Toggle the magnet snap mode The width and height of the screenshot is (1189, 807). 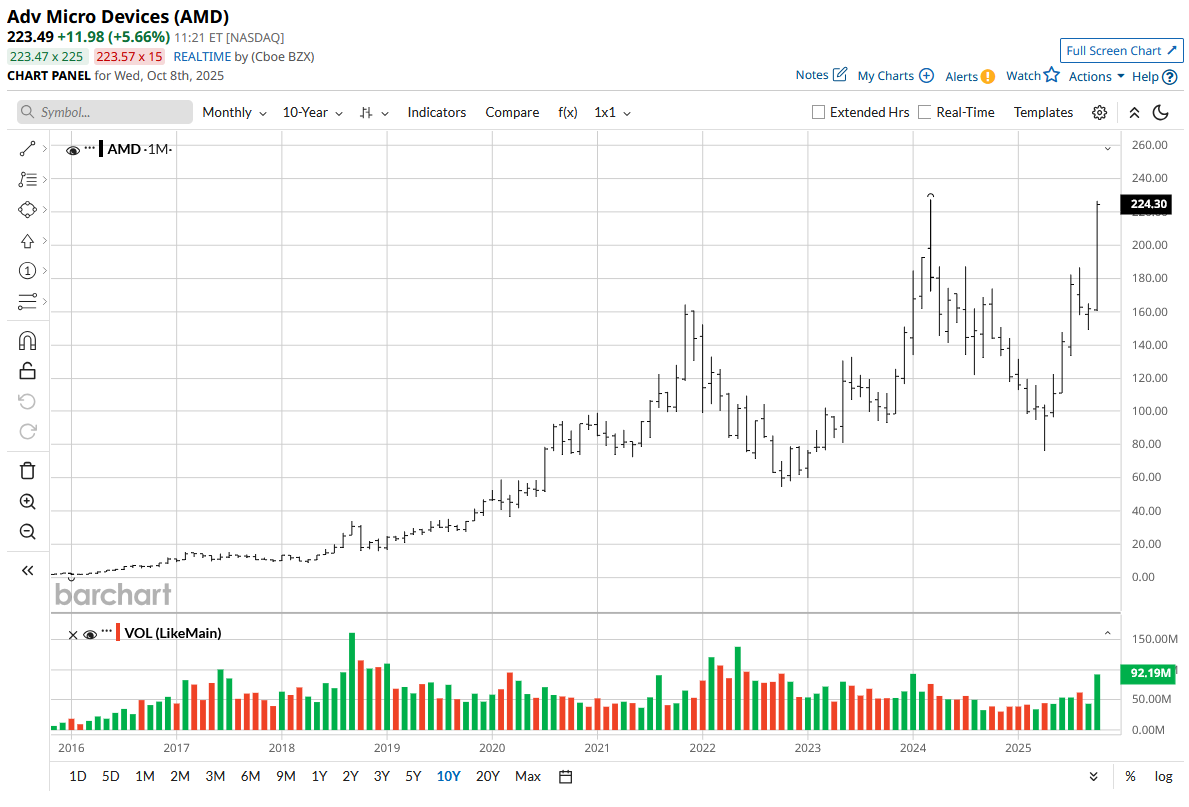(27, 341)
